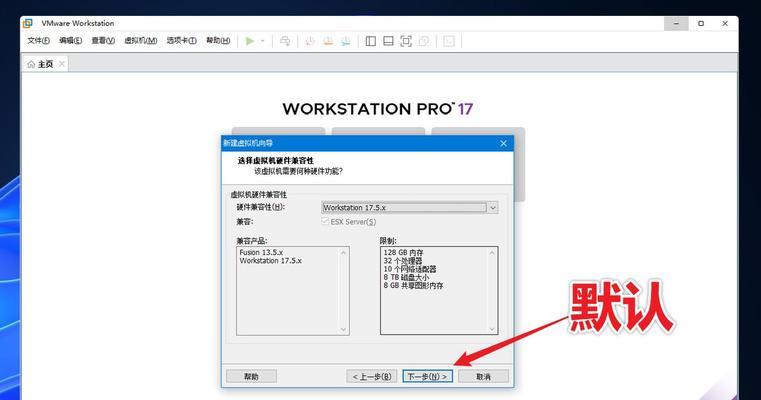This screenshot has width=761, height=400.
Task: Open the 虚拟机(M) menu
Action: point(141,41)
